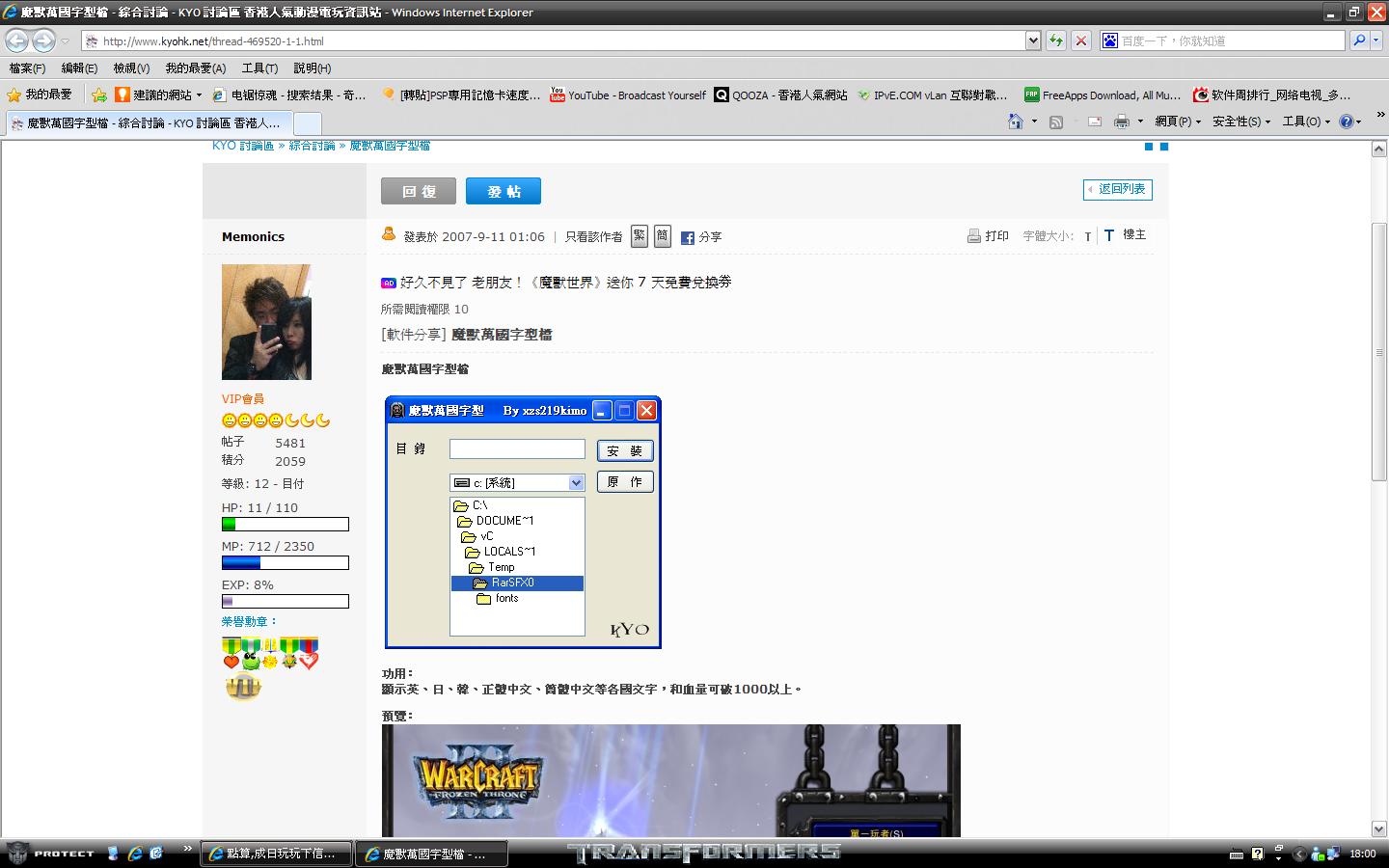Open the 工具(T) menu in menu bar
This screenshot has width=1389, height=868.
click(259, 68)
